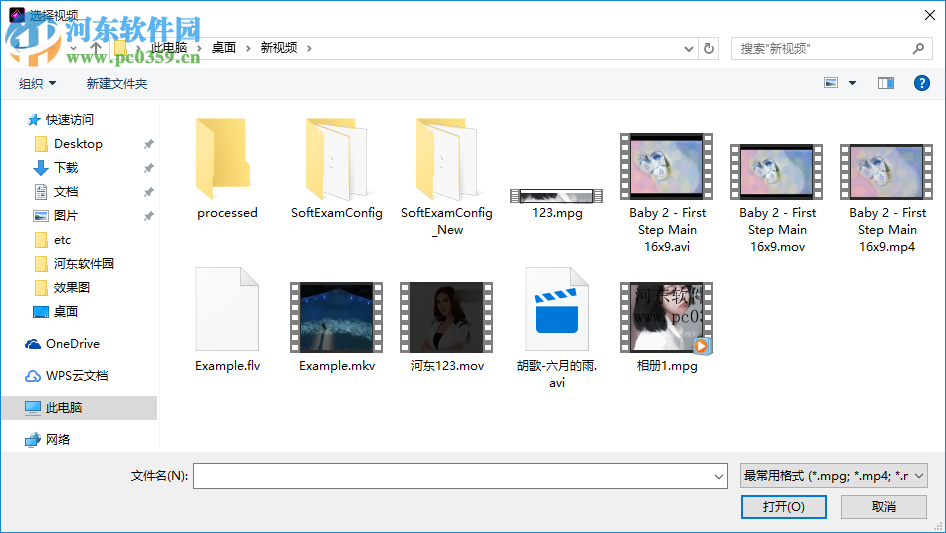946x533 pixels.
Task: Expand the chevron after 桌面 breadcrumb
Action: (x=248, y=48)
